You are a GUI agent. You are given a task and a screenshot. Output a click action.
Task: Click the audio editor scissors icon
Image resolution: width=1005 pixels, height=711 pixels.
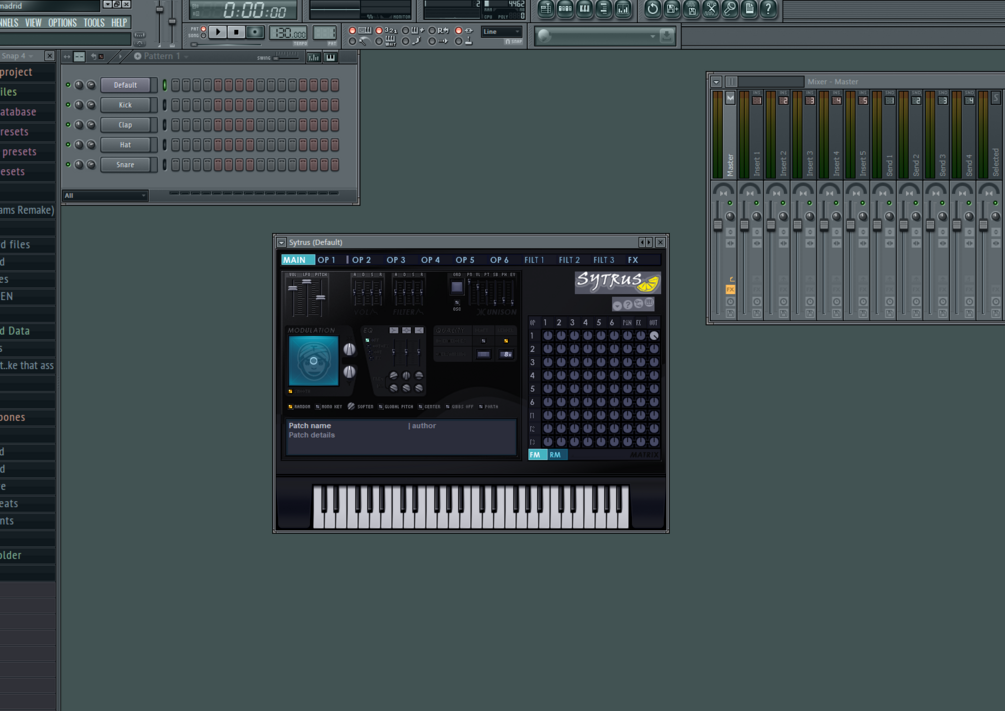[710, 9]
